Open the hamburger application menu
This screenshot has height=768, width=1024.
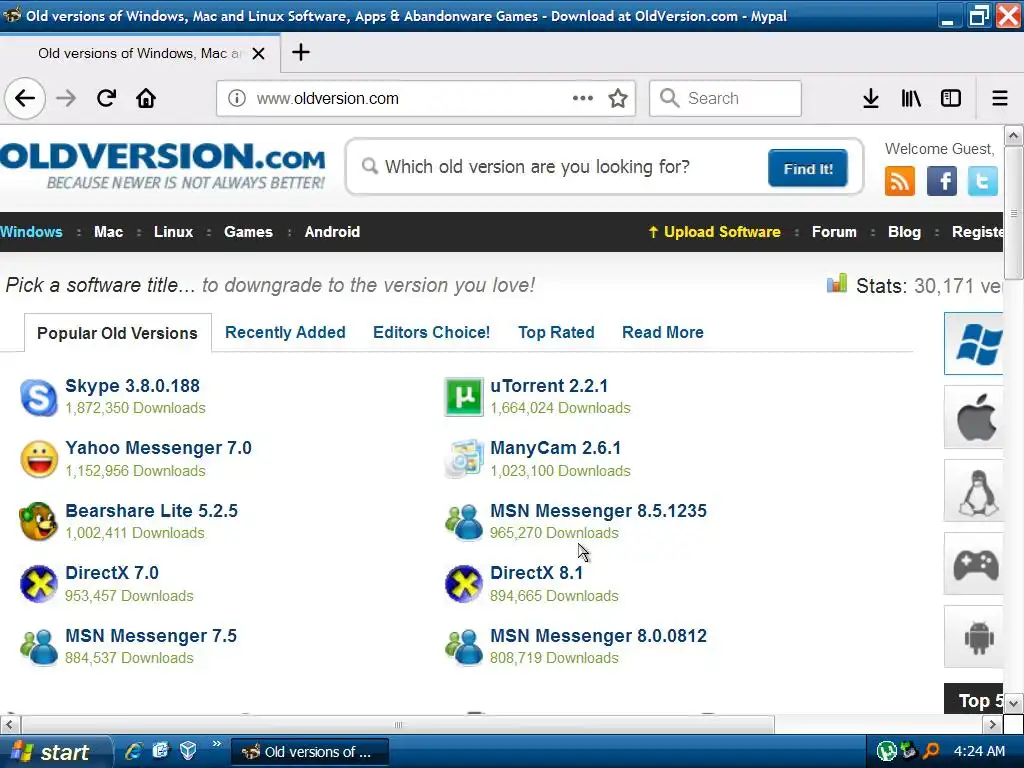[1000, 99]
